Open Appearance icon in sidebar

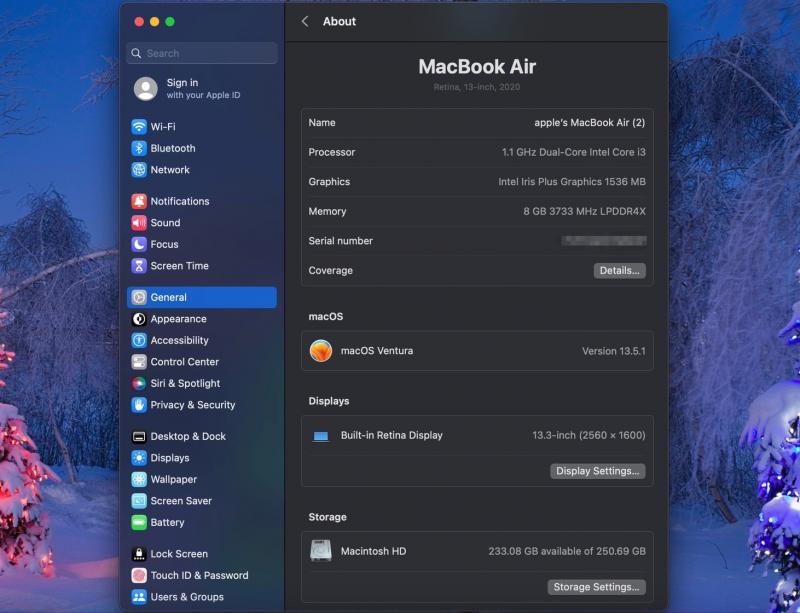[x=139, y=318]
